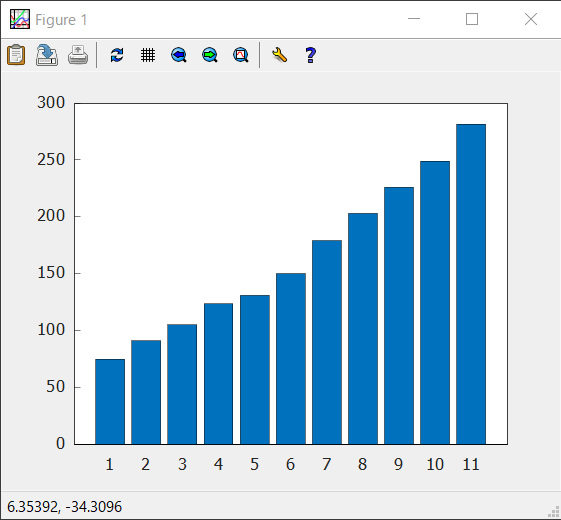Minimize the Figure 1 window

tap(414, 19)
